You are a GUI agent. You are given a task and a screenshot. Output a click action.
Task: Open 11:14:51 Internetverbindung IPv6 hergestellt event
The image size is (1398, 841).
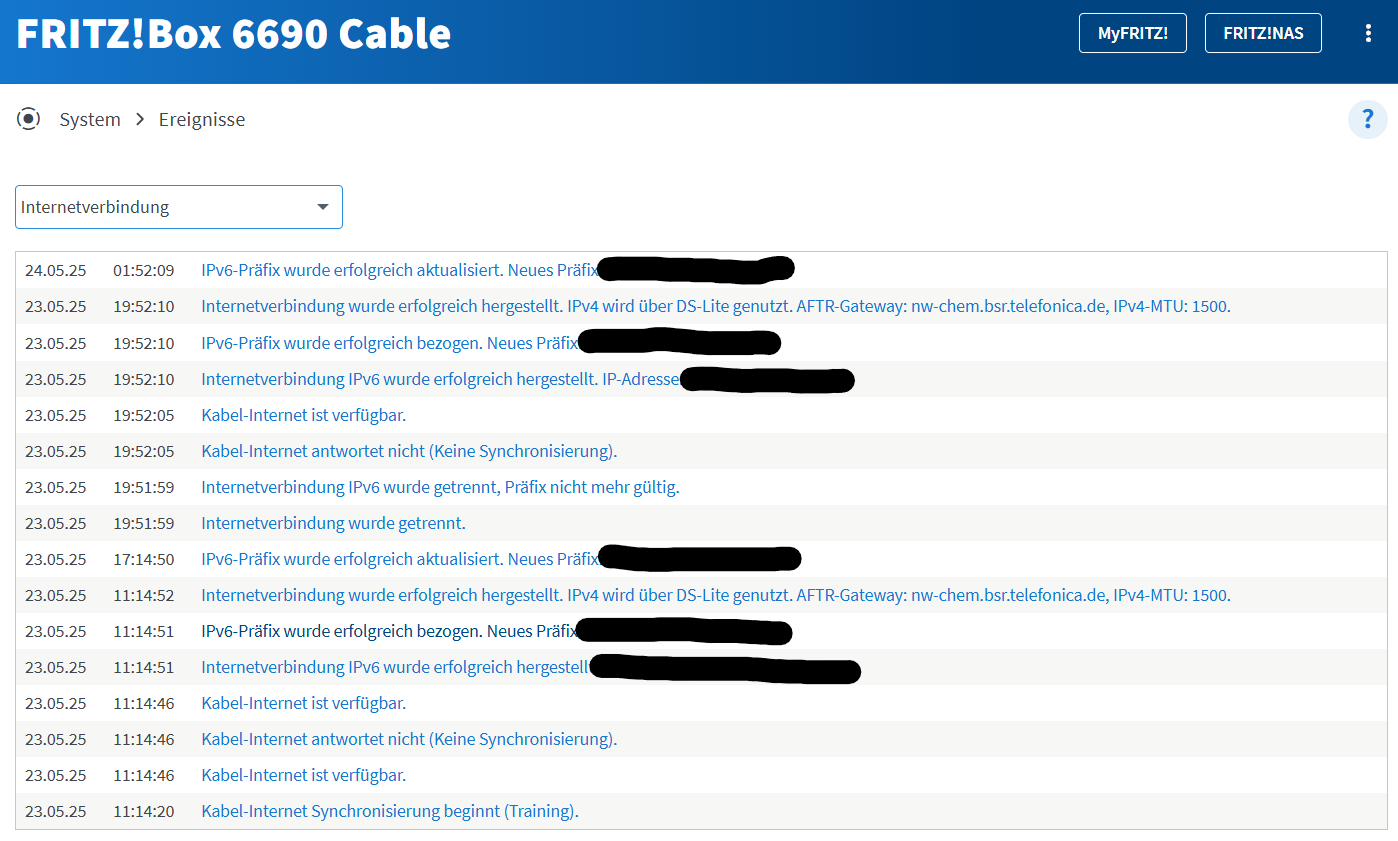pos(395,667)
